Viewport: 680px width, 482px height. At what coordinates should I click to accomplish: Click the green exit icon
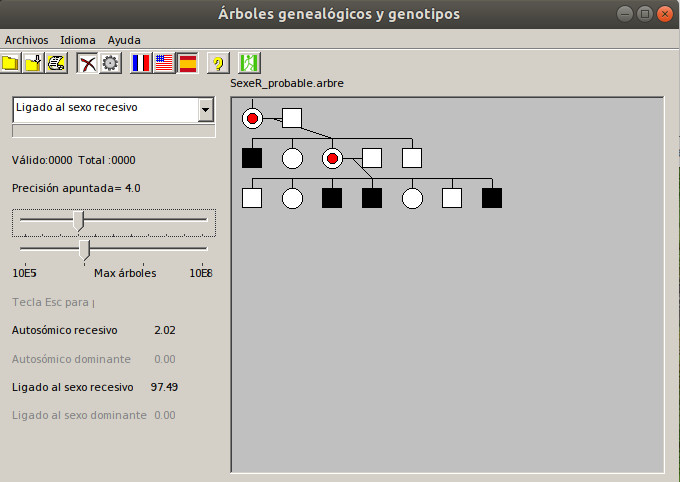[x=249, y=63]
